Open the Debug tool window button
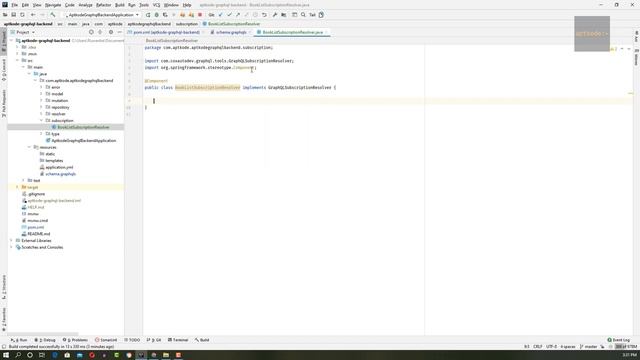 tap(45, 340)
